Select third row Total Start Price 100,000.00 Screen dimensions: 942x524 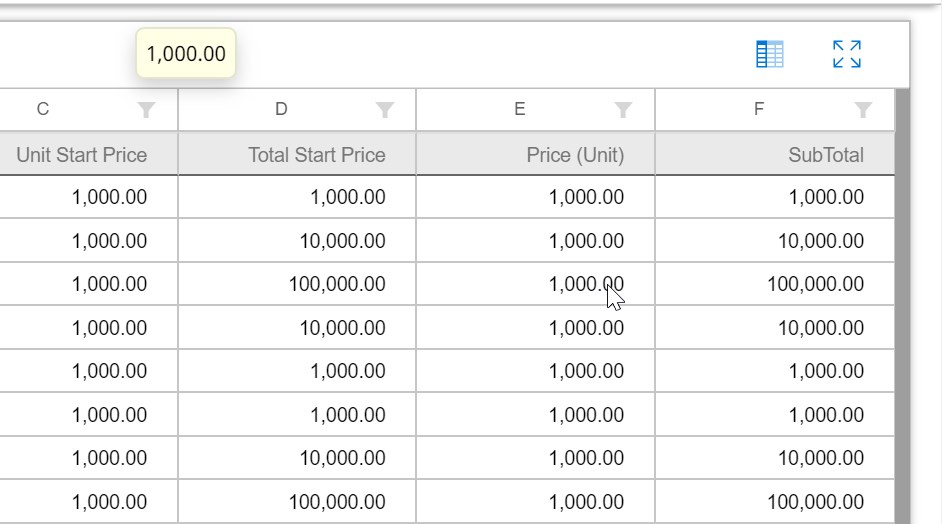337,285
